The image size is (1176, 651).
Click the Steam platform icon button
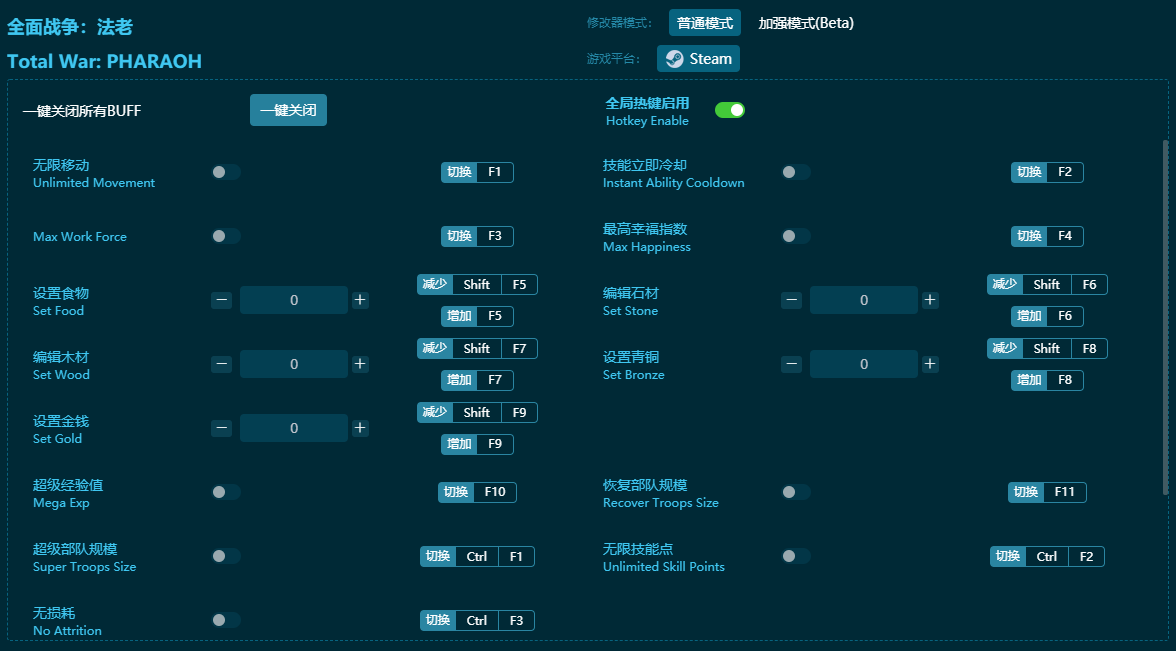[x=698, y=59]
